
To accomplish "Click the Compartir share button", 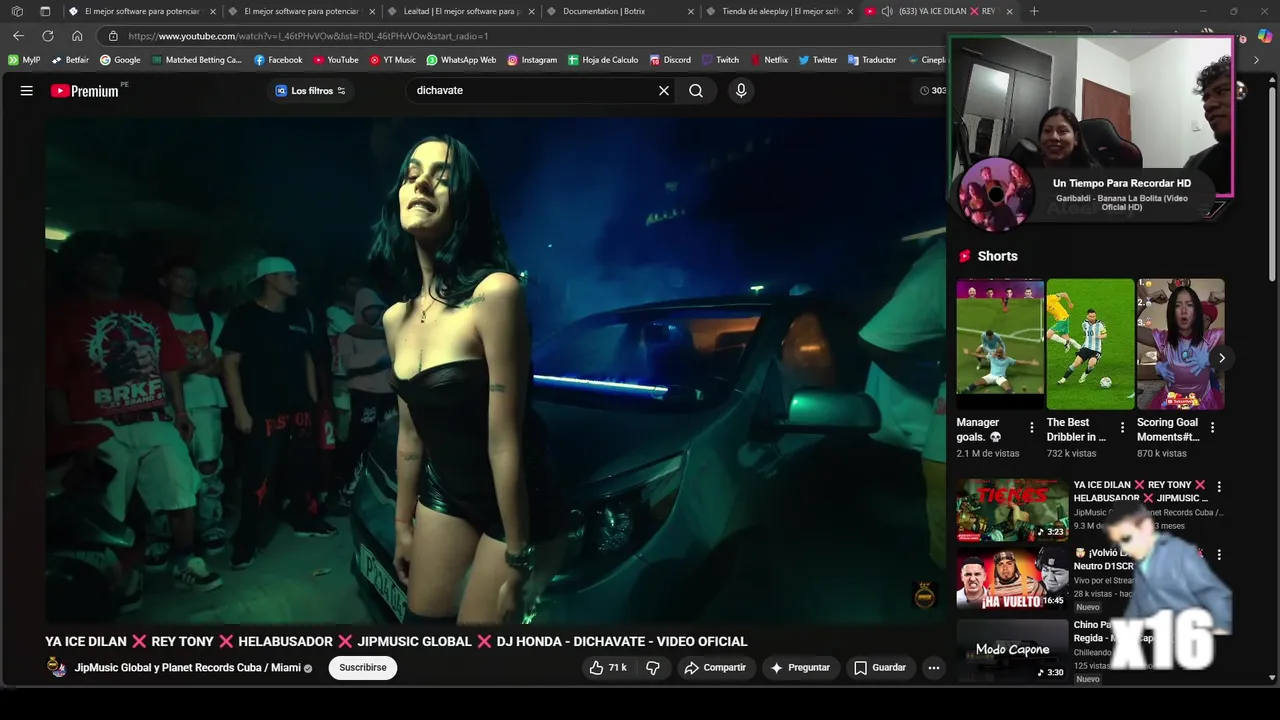I will tap(715, 667).
